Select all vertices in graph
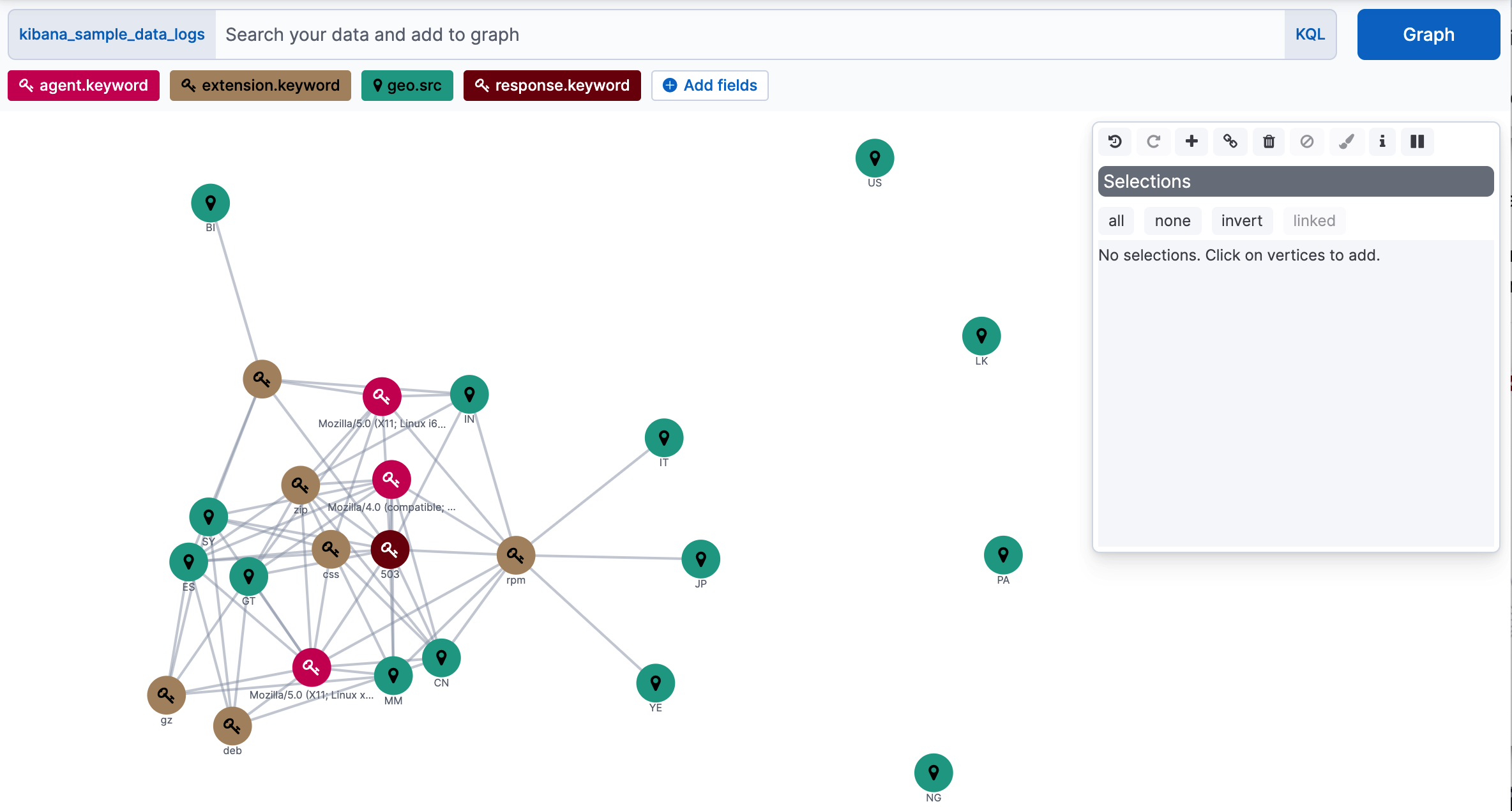This screenshot has height=811, width=1512. (1116, 220)
